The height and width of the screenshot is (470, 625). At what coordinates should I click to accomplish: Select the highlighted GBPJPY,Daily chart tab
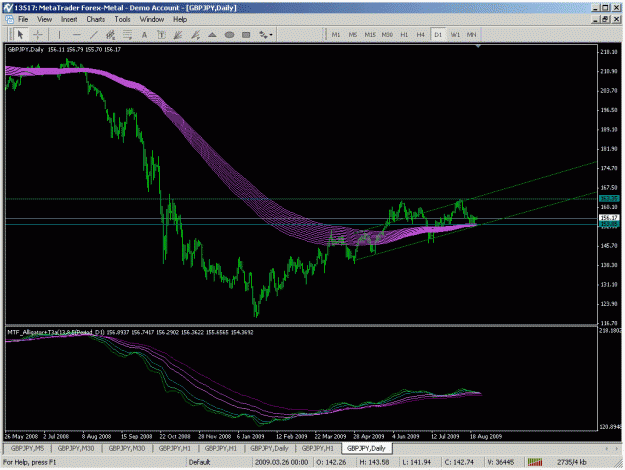366,448
